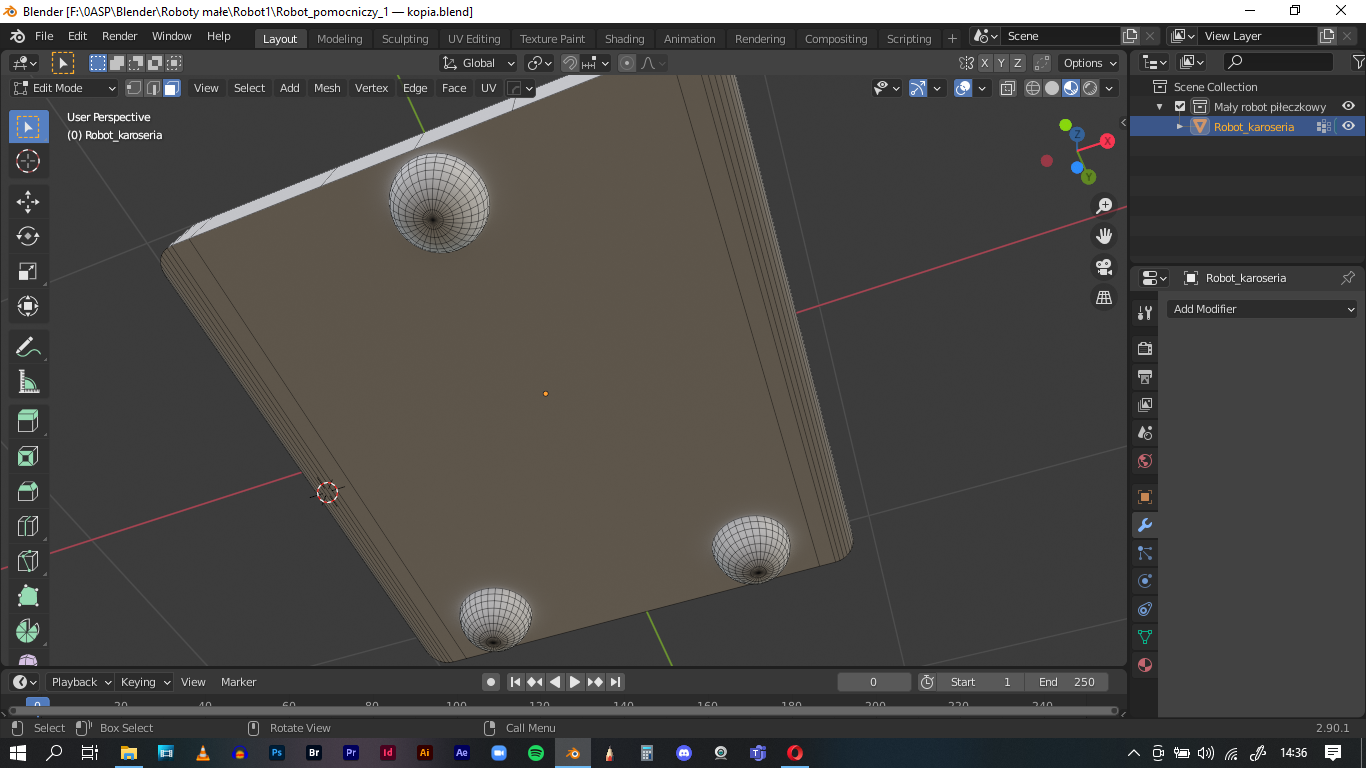Activate the Move tool
Image resolution: width=1366 pixels, height=768 pixels.
(x=28, y=202)
